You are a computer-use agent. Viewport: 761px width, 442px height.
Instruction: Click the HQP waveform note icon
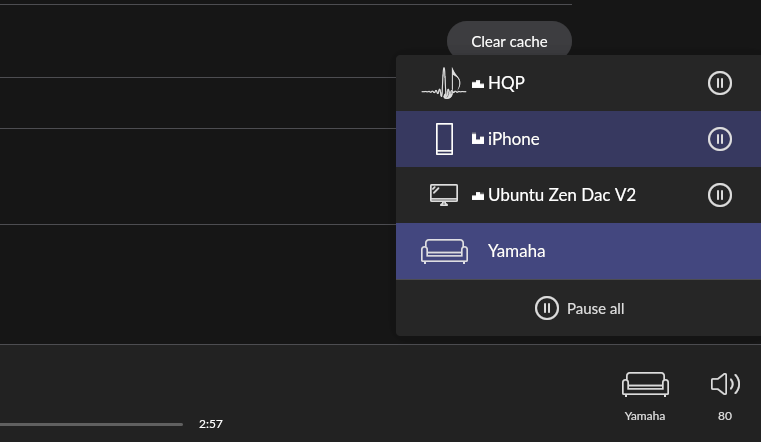(443, 83)
